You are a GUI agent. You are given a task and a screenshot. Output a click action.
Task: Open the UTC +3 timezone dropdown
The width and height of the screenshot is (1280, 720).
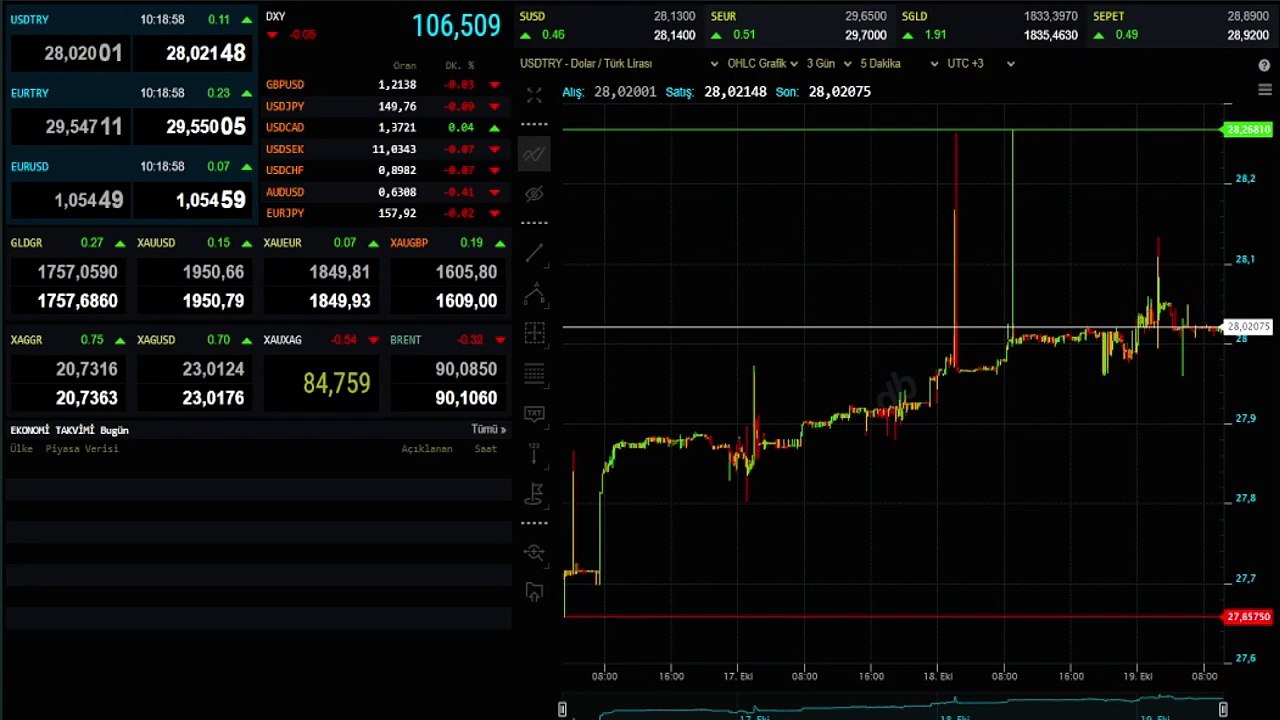(981, 63)
